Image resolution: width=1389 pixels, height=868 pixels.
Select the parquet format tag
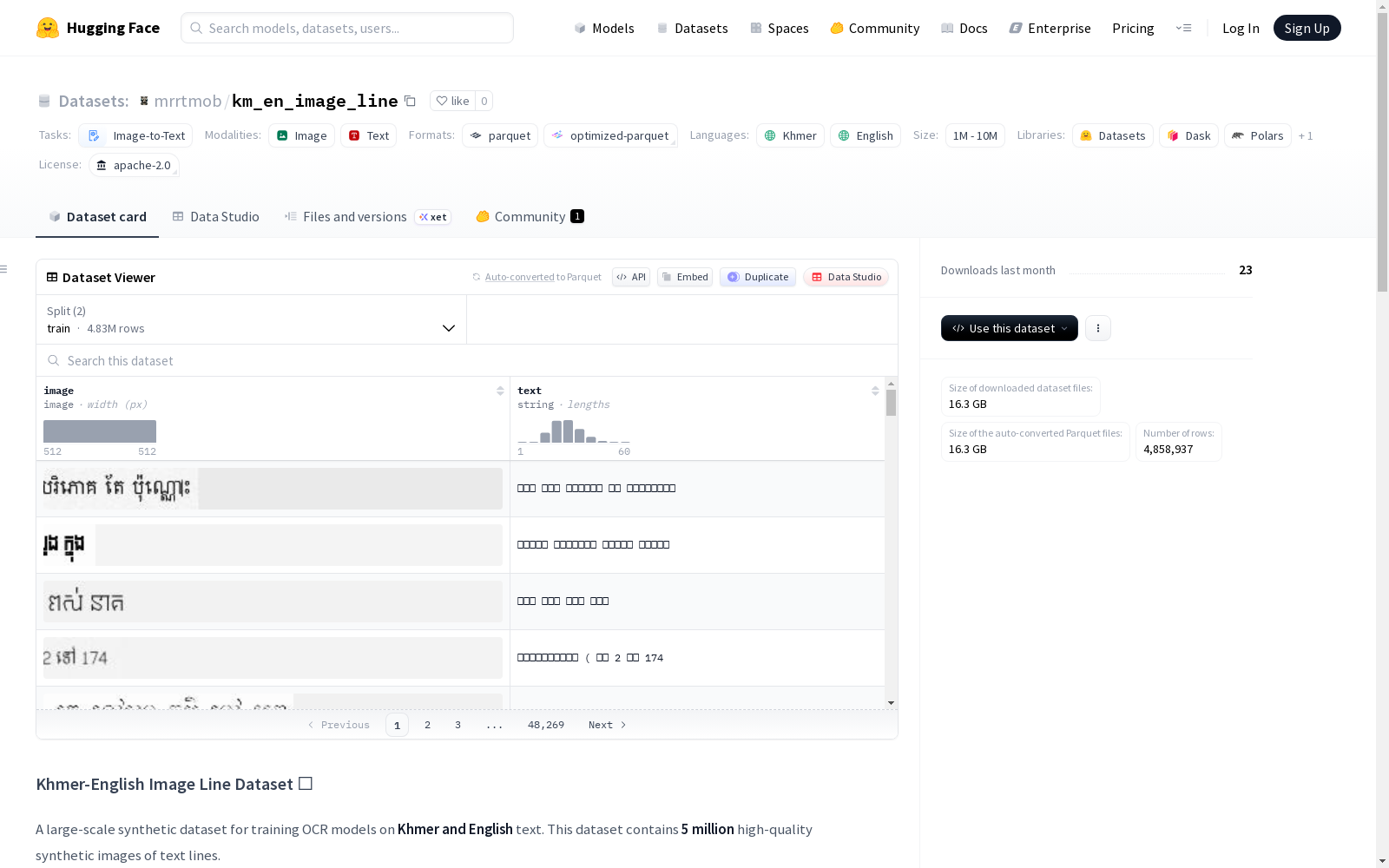(x=500, y=135)
